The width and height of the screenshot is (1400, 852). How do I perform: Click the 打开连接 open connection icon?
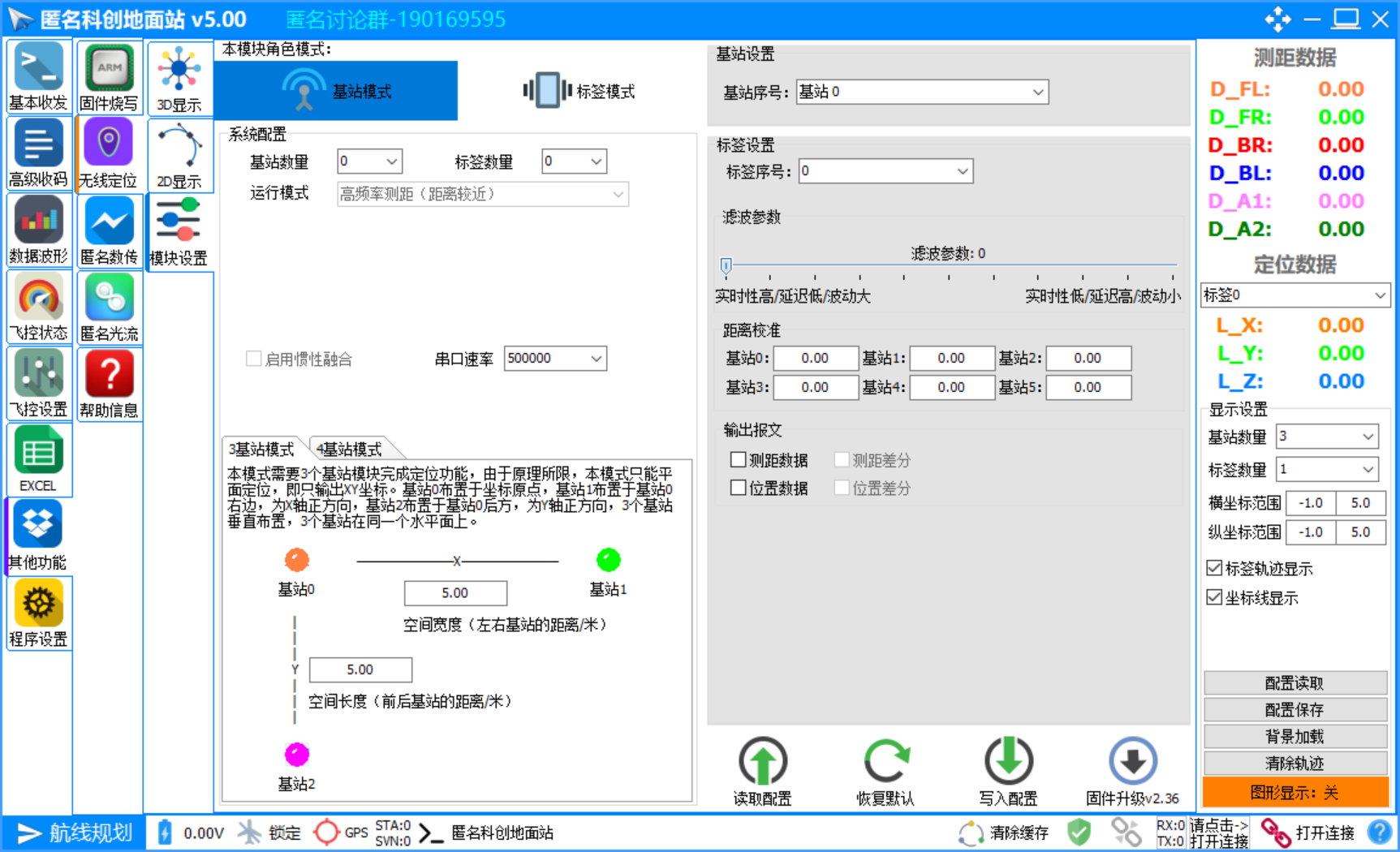[x=1307, y=833]
